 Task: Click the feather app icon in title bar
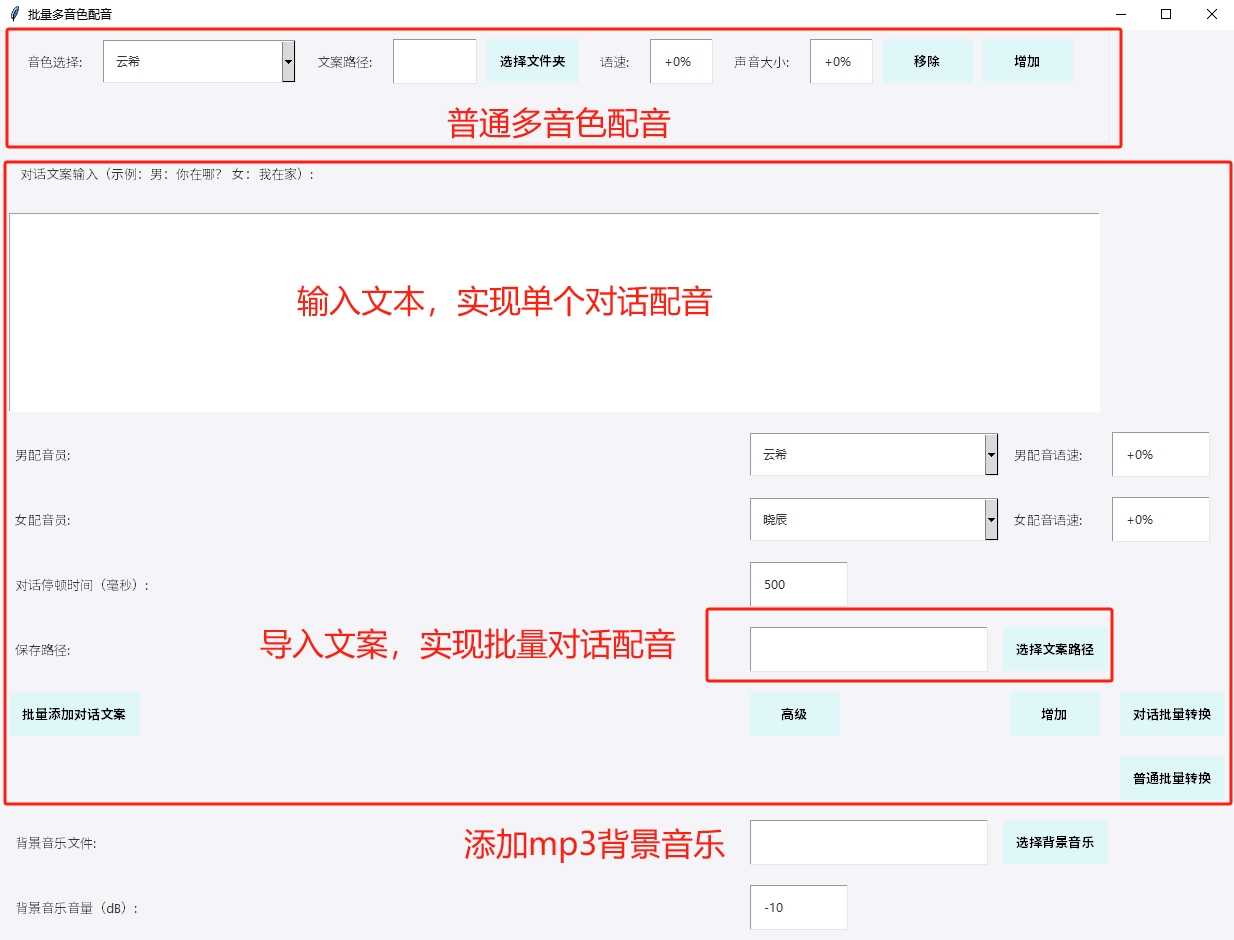pos(15,14)
